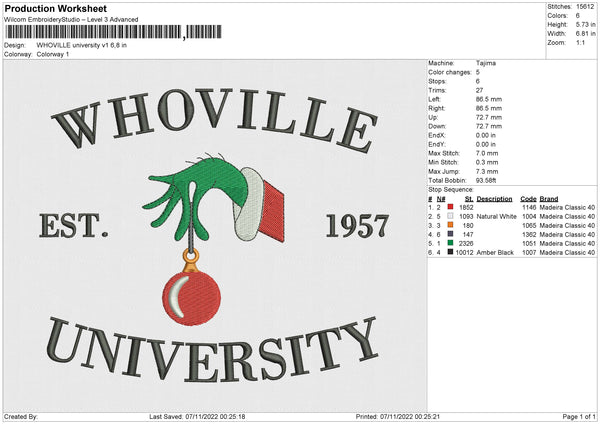Click the Stitches value '15612'
600x424 pixels.
(585, 7)
